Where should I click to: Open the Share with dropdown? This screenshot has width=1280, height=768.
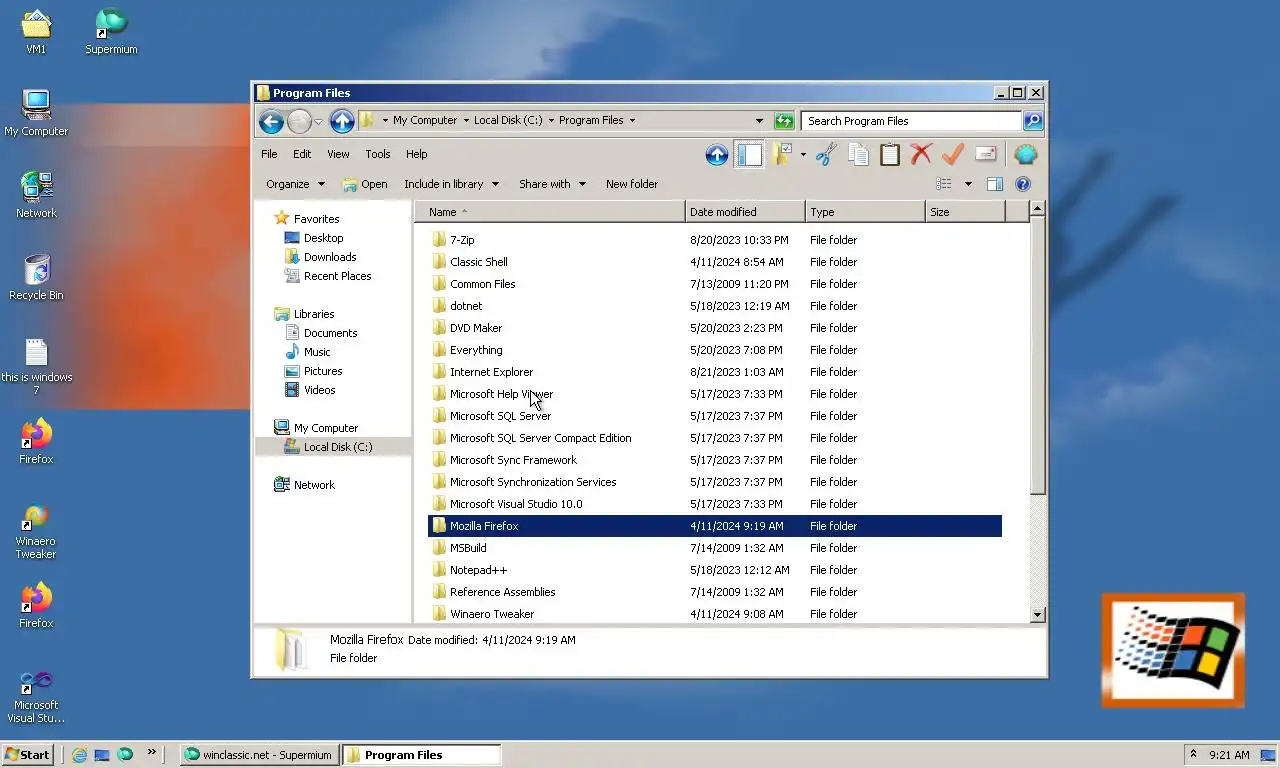(x=552, y=184)
